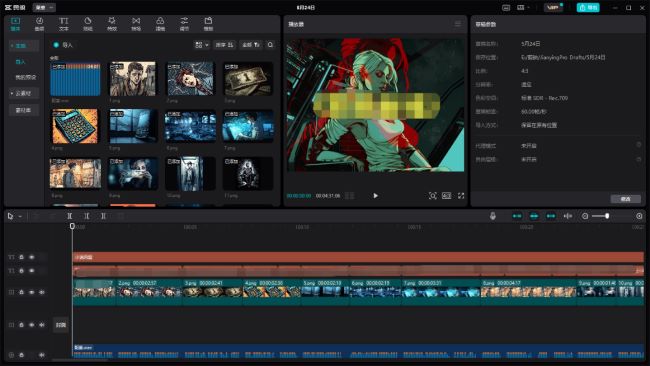Open the Audio (音频) tab in top toolbar

click(39, 24)
